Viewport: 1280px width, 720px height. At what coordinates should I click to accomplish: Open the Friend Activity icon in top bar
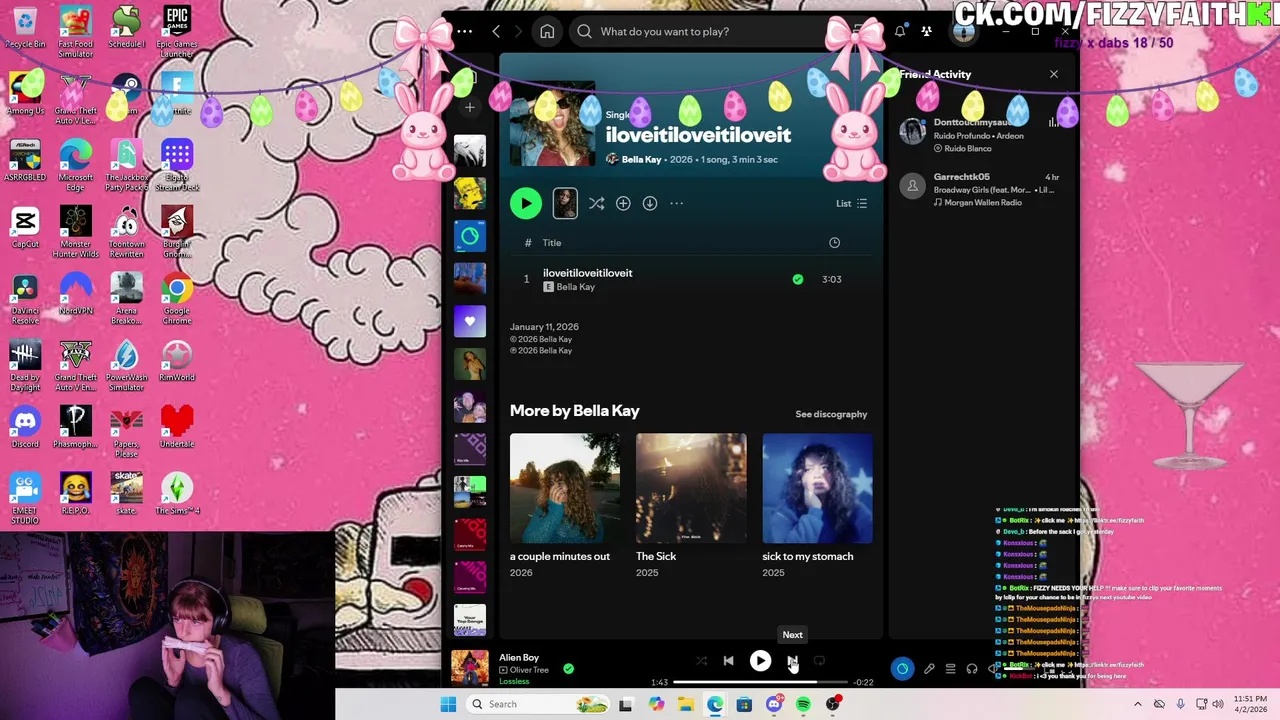coord(928,31)
